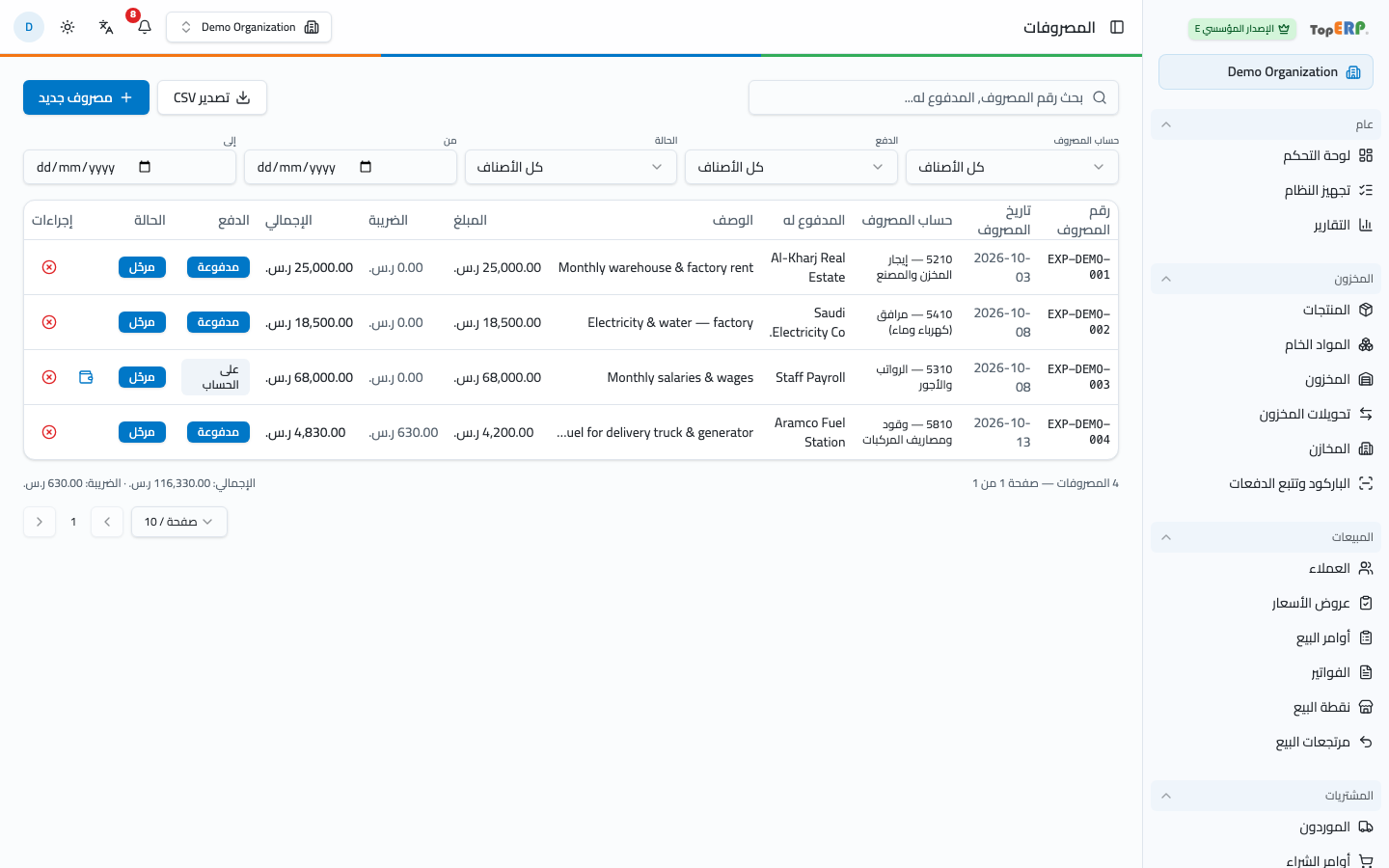Go to the next page arrow
Image resolution: width=1389 pixels, height=868 pixels.
tap(40, 522)
